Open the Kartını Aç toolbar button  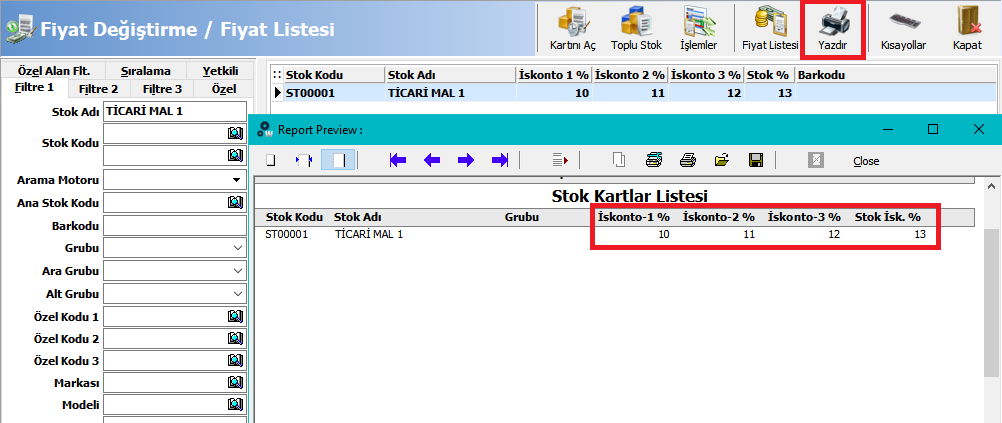point(572,29)
